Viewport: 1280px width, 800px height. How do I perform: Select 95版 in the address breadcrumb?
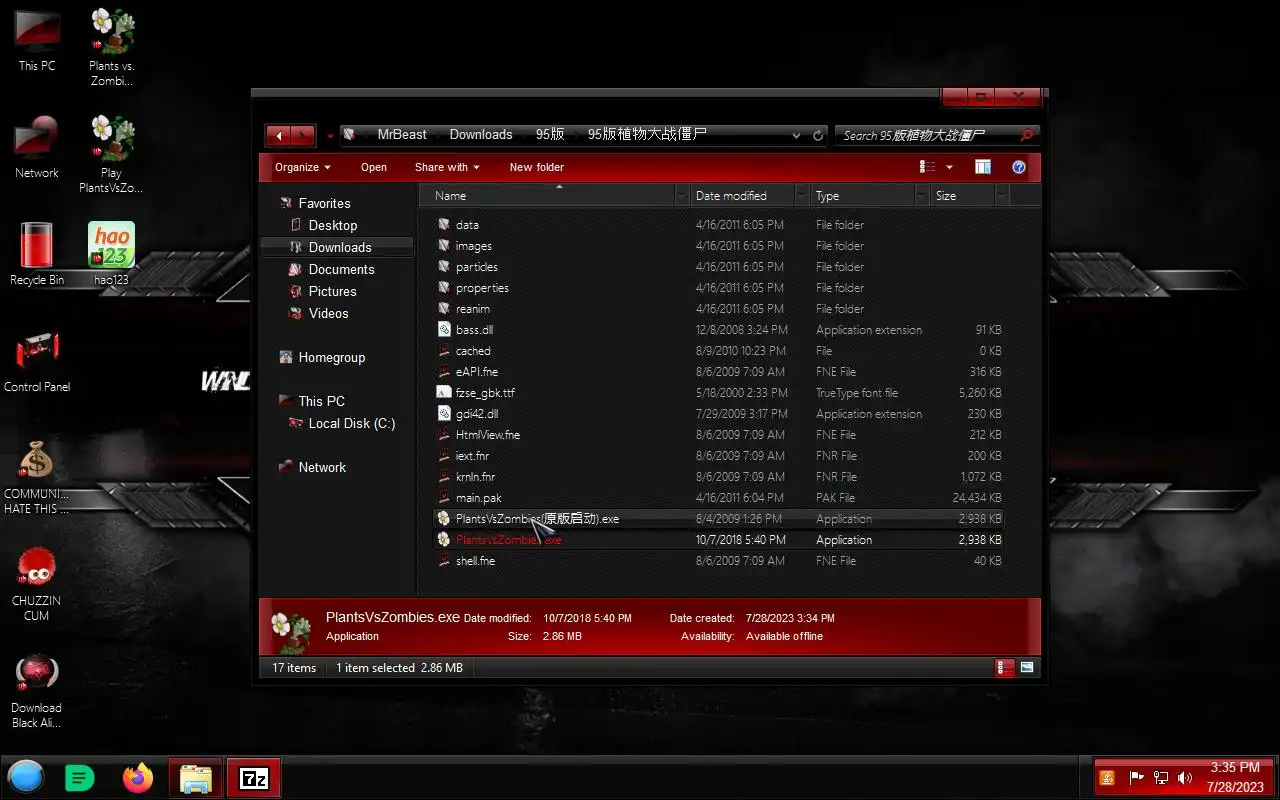(550, 135)
